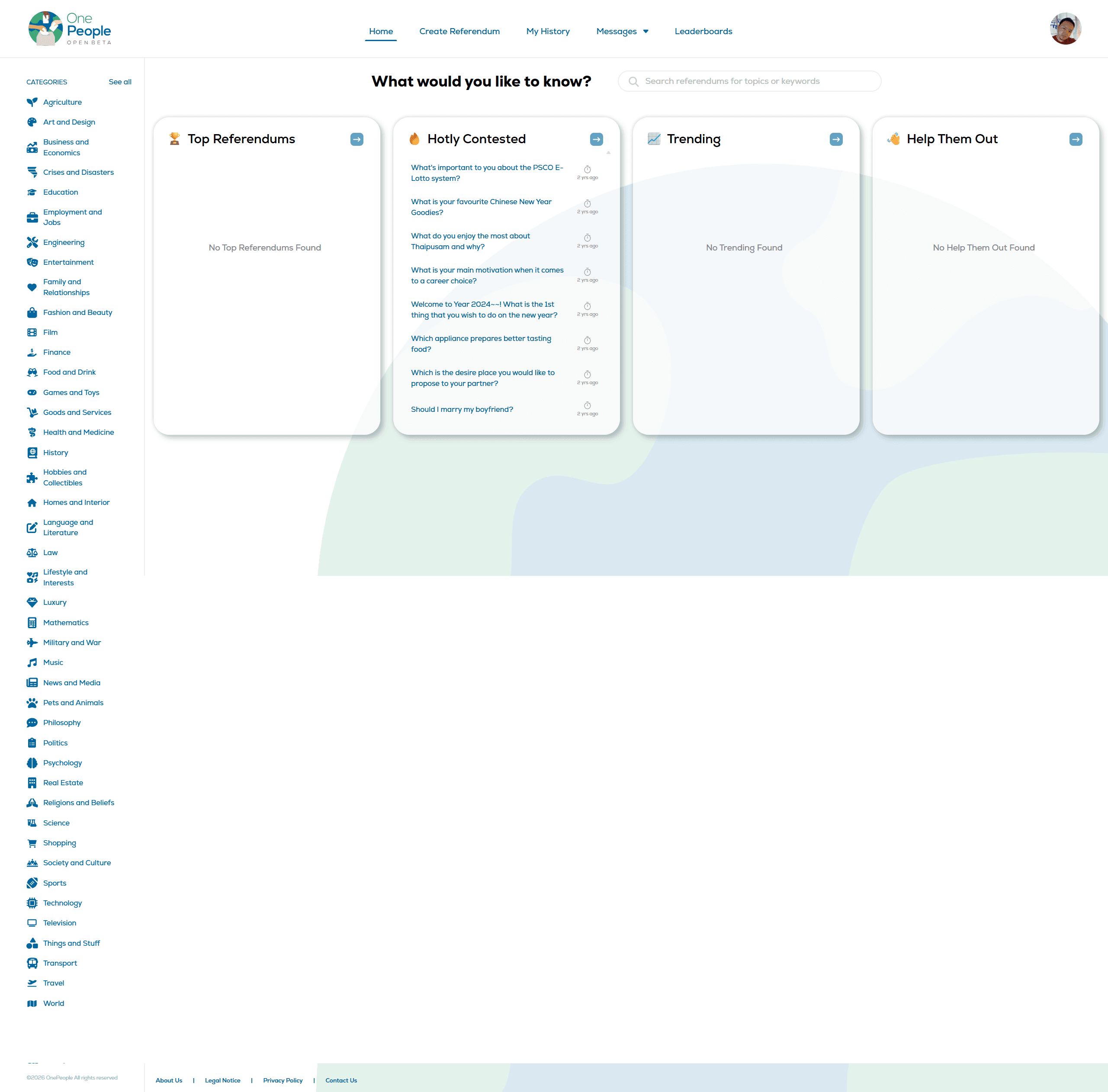The width and height of the screenshot is (1108, 1092).
Task: Select the Travel category
Action: 53,983
